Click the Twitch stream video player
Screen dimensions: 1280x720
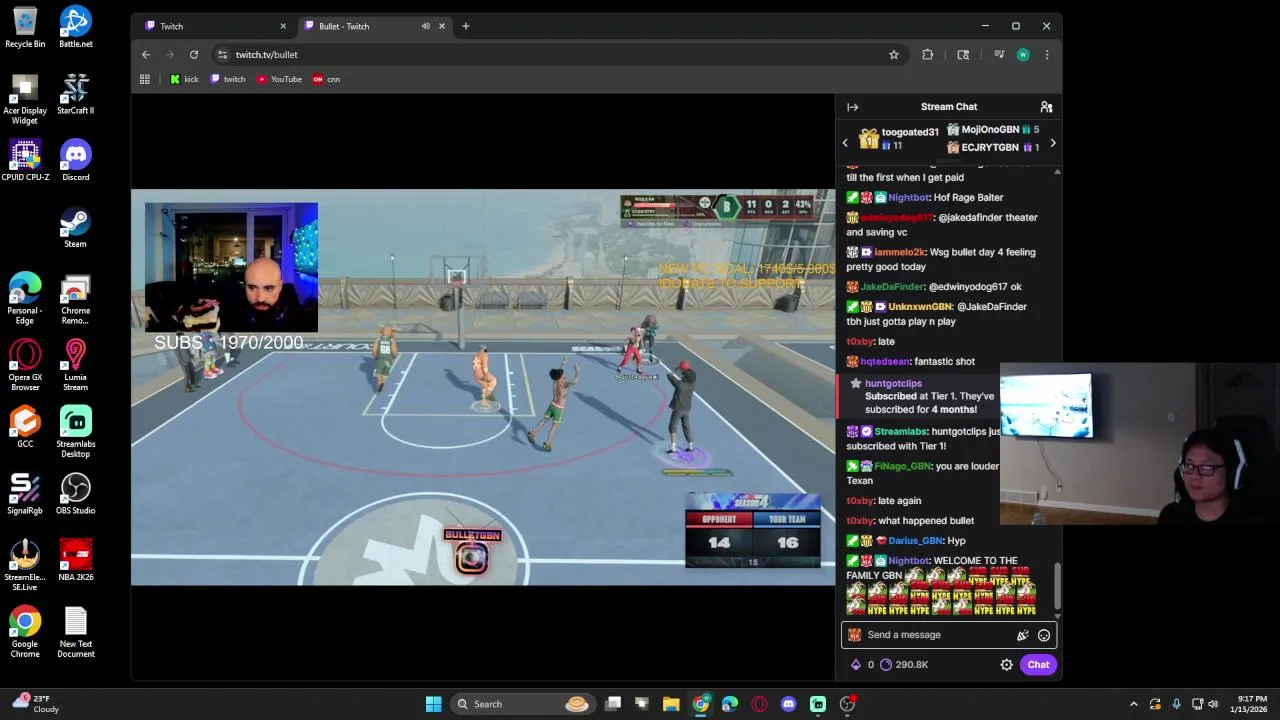pos(483,387)
